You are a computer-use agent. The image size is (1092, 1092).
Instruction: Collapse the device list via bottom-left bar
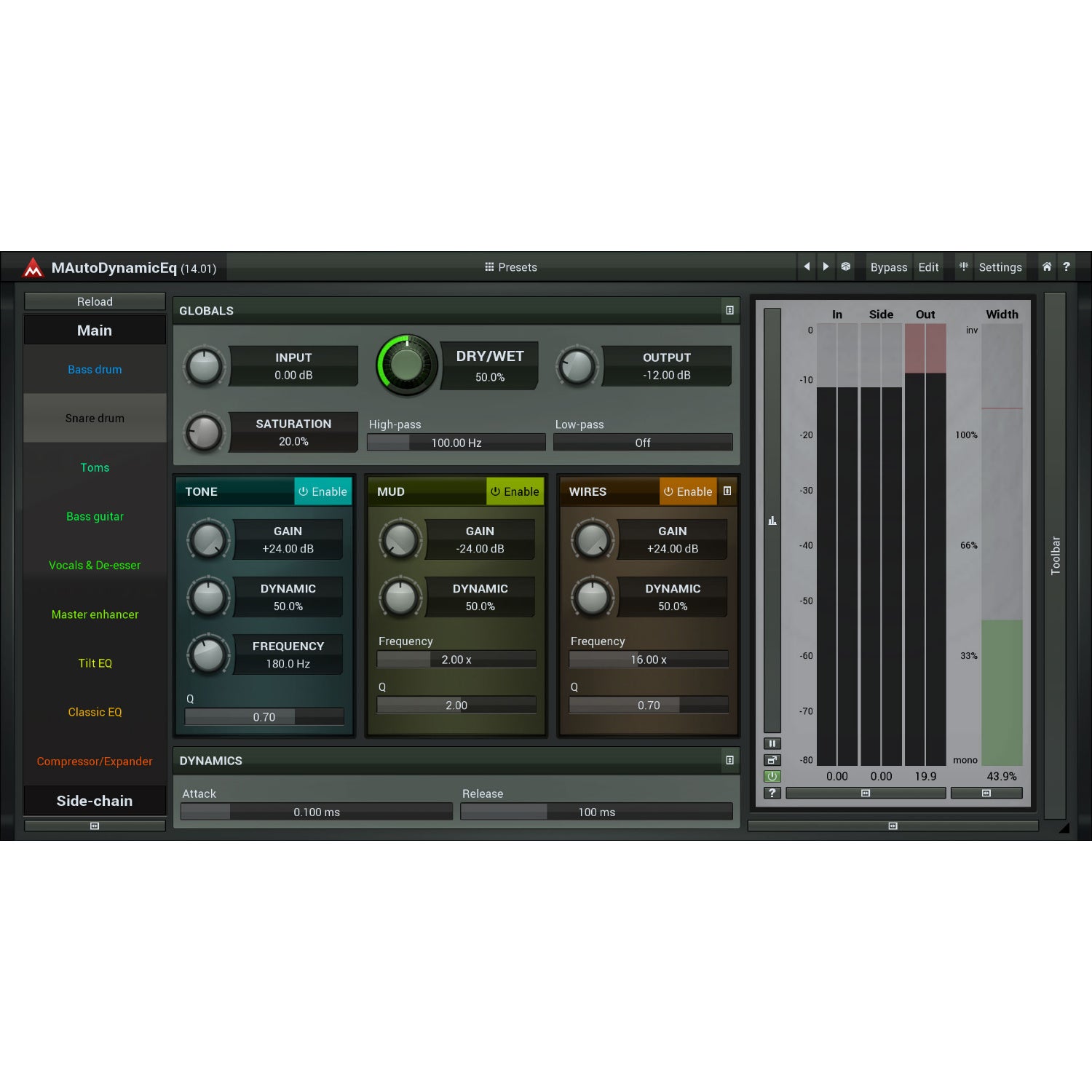[x=95, y=826]
